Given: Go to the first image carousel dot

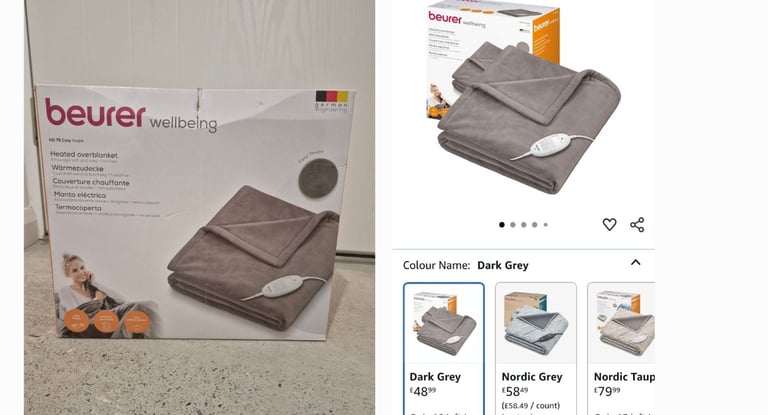Looking at the screenshot, I should 502,225.
